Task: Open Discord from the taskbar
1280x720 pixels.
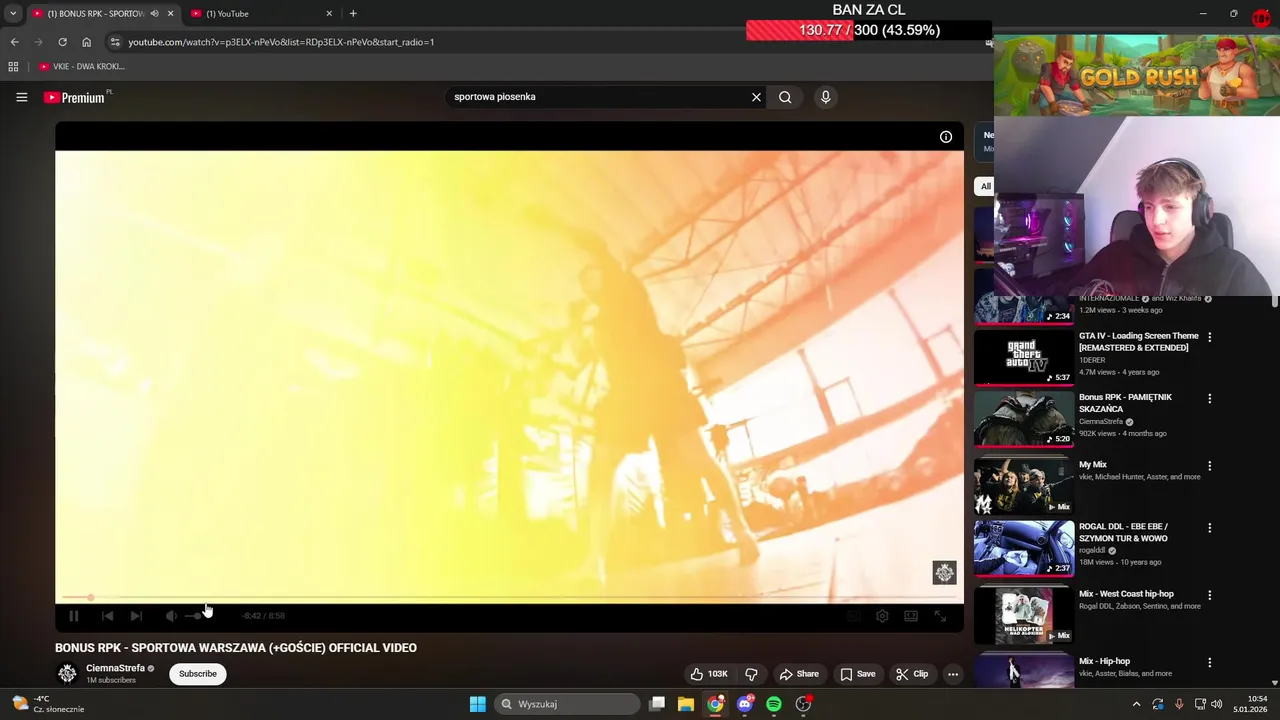Action: (744, 704)
